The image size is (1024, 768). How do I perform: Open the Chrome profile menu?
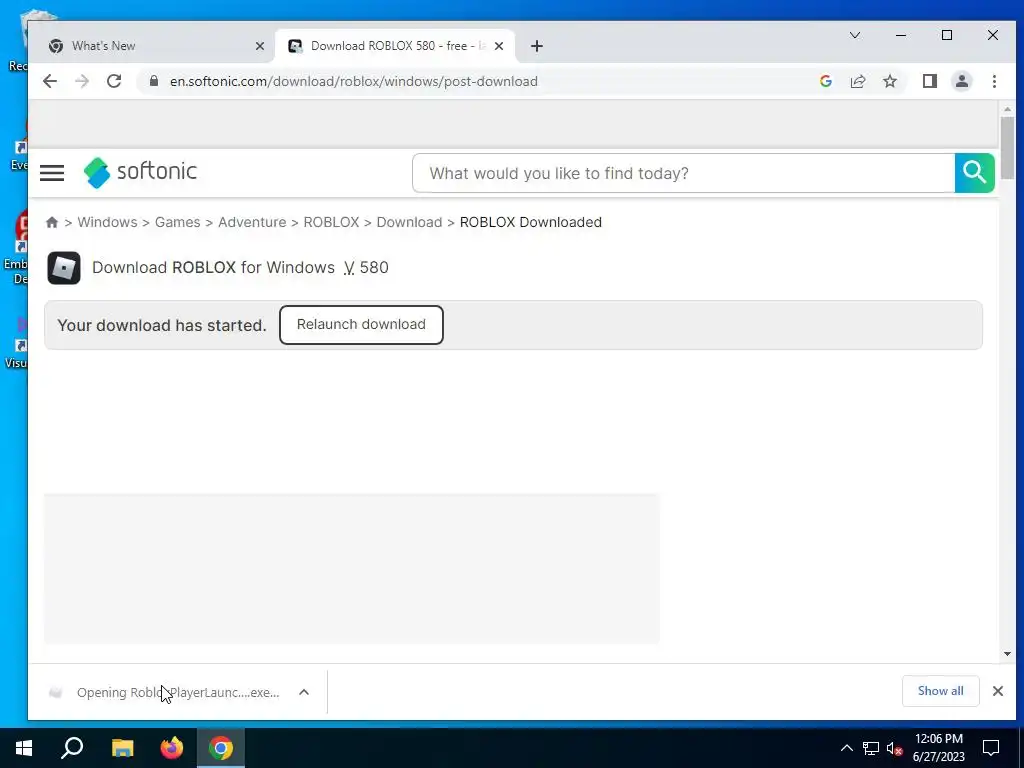click(961, 81)
